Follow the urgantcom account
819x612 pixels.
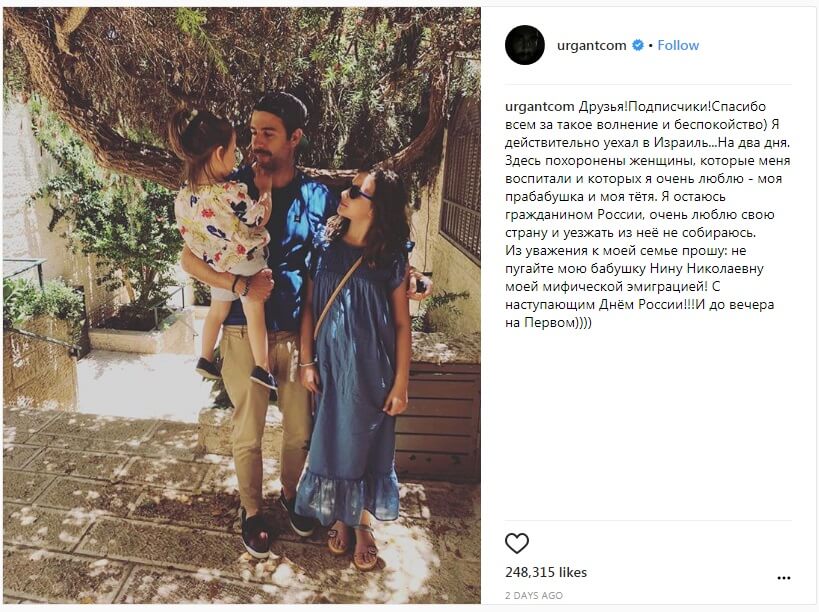click(678, 45)
